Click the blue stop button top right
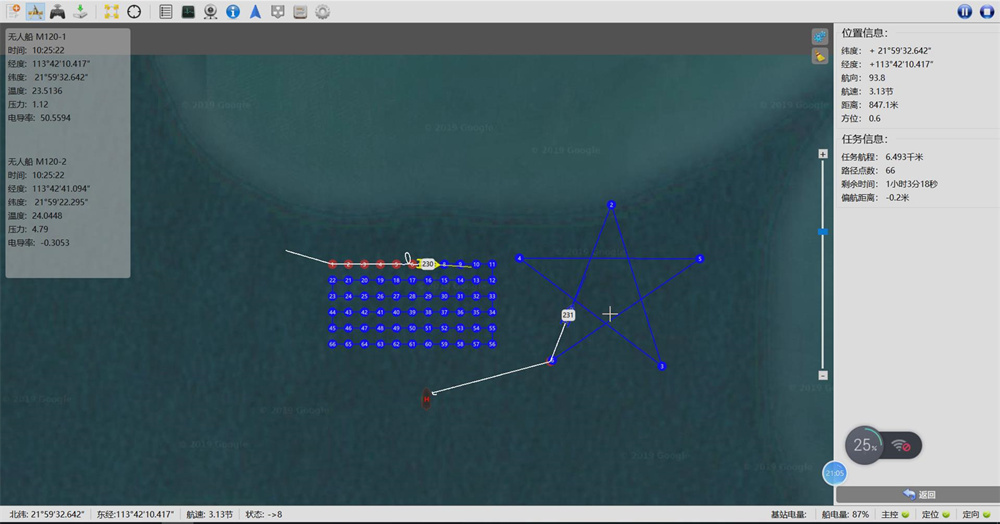 click(x=987, y=11)
